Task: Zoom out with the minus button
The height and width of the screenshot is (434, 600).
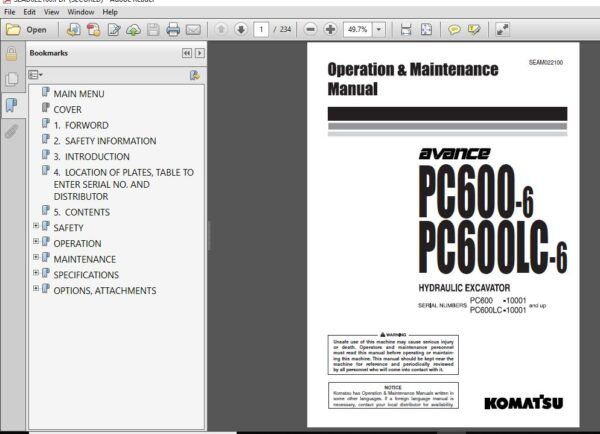Action: pyautogui.click(x=310, y=29)
